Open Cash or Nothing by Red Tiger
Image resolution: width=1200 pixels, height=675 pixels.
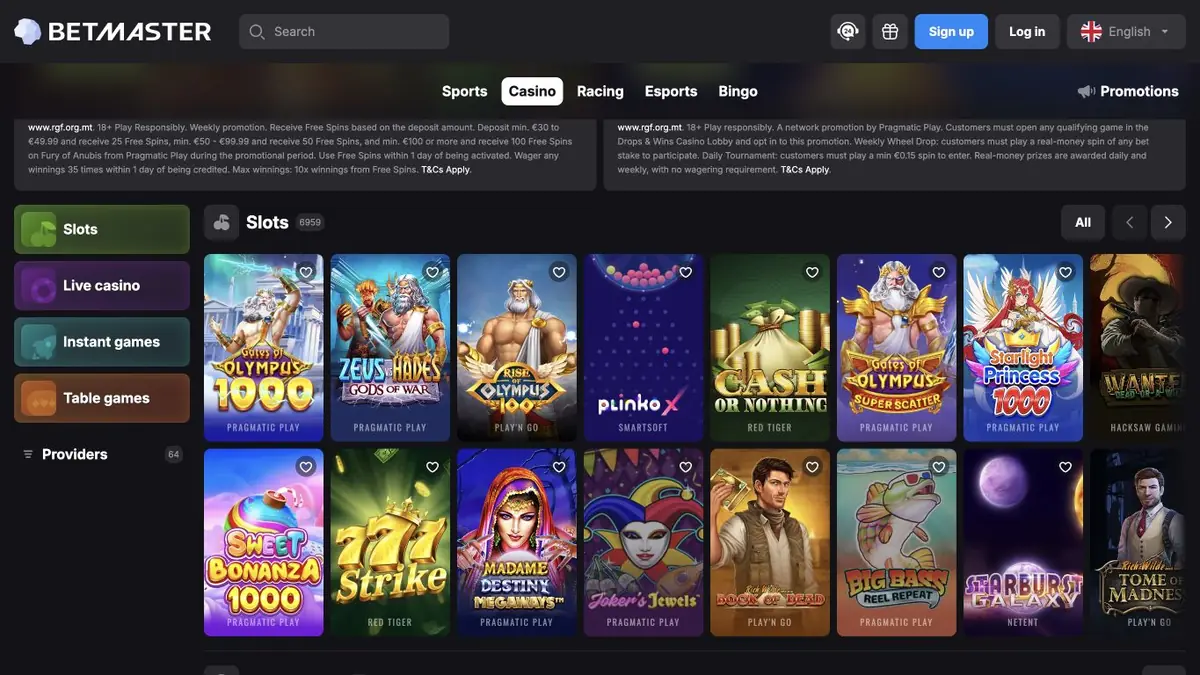[770, 348]
